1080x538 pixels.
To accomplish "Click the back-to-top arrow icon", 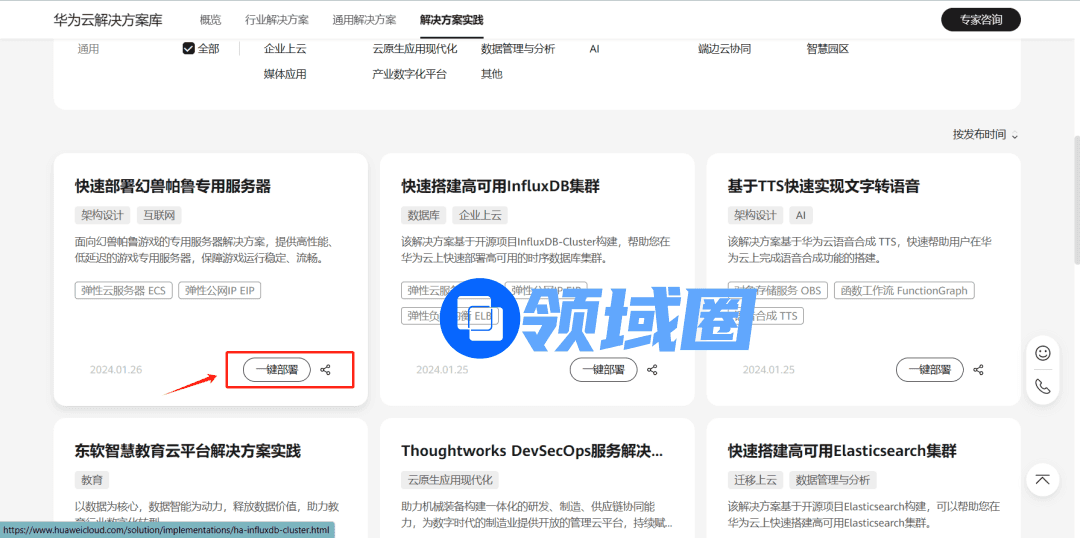I will 1043,480.
